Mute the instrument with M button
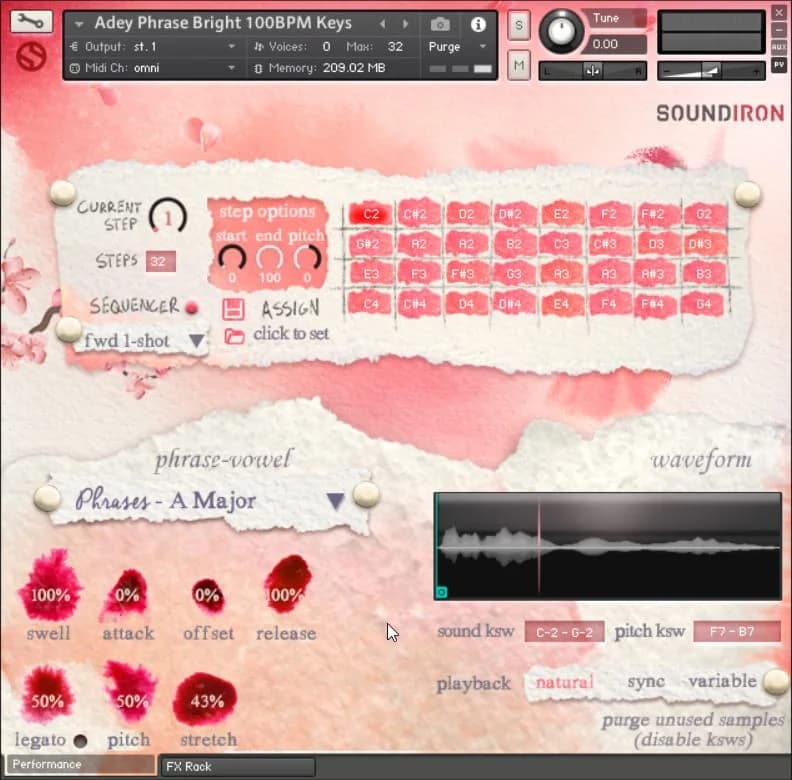Viewport: 792px width, 780px height. tap(518, 66)
